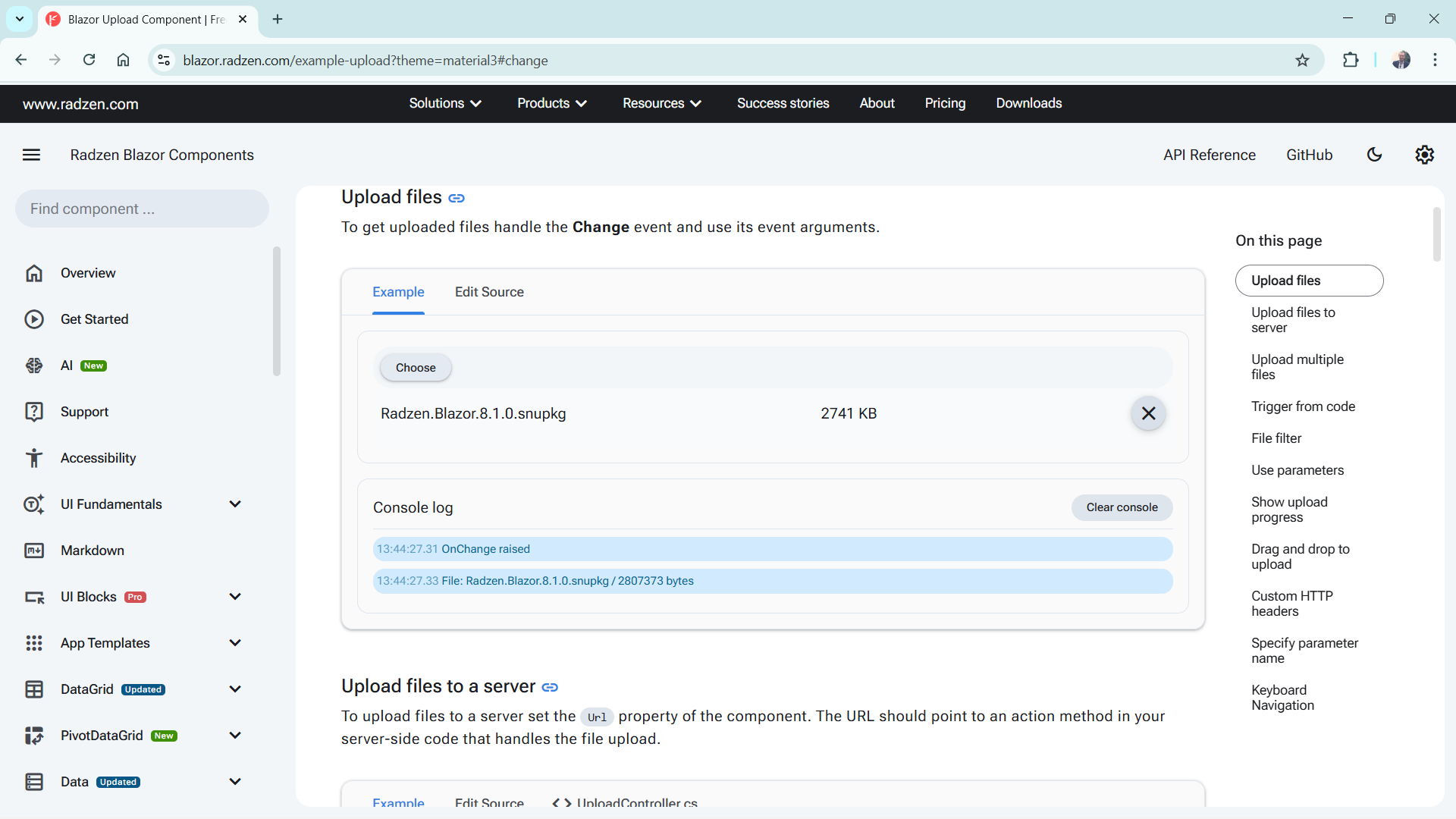Open the Pricing menu item
This screenshot has height=819, width=1456.
(945, 103)
